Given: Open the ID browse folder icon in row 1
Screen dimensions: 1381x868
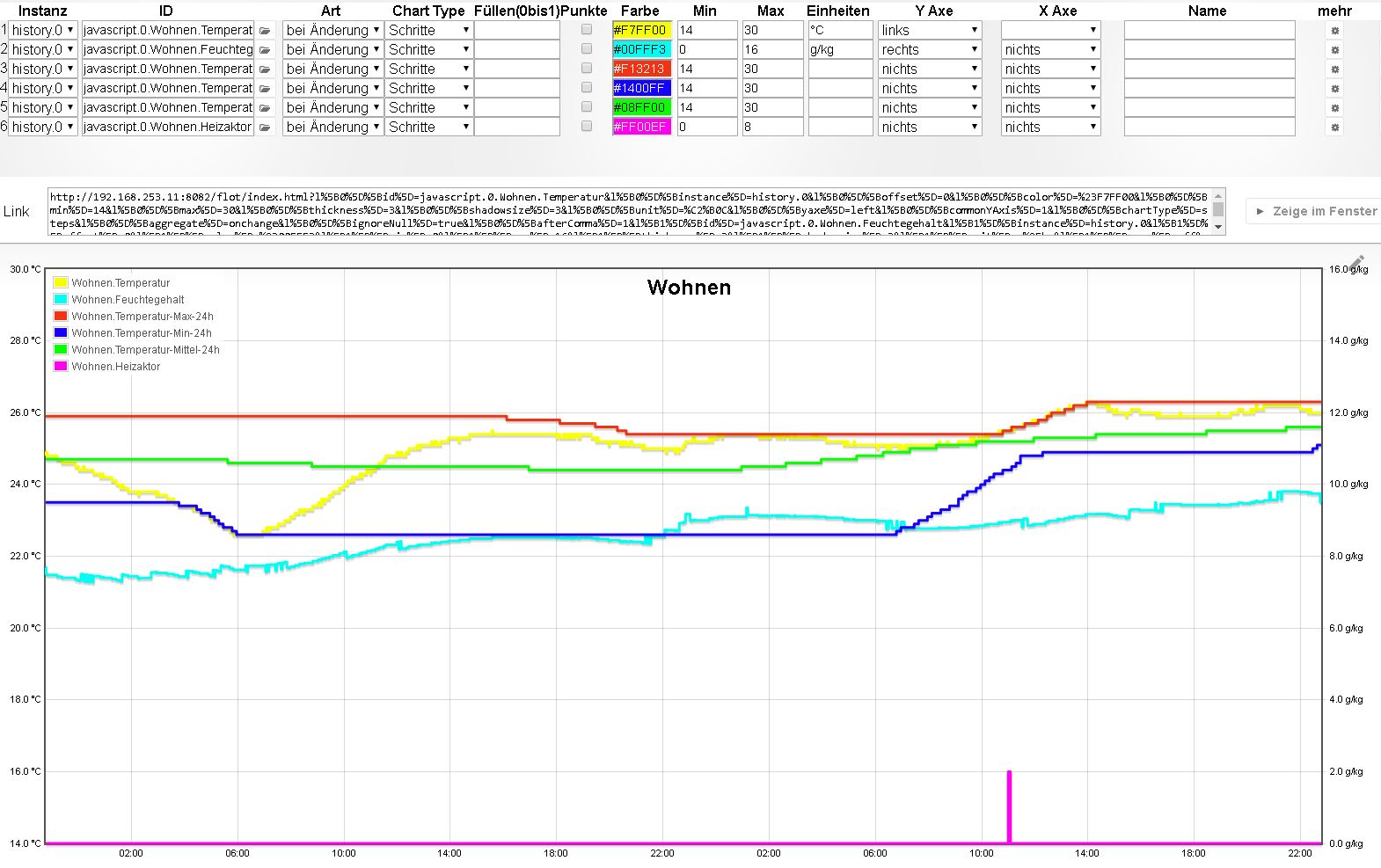Looking at the screenshot, I should point(265,31).
